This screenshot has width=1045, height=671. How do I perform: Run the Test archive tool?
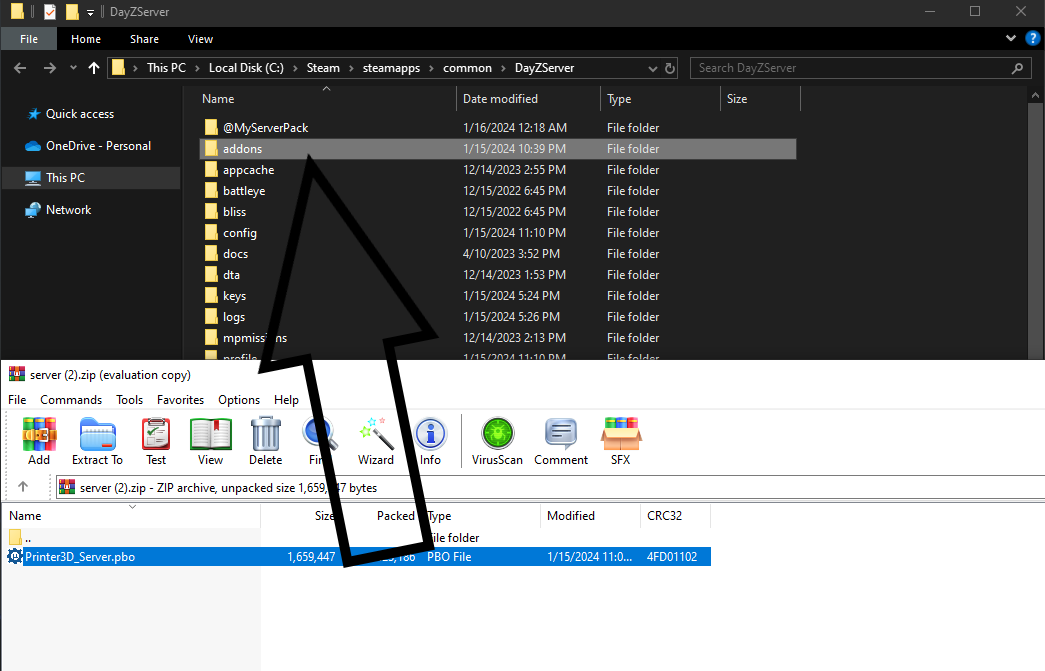click(x=156, y=441)
